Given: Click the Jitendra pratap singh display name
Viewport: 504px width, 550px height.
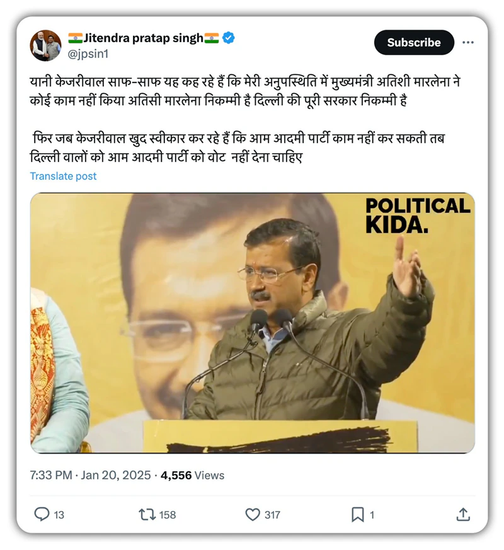Looking at the screenshot, I should (143, 38).
